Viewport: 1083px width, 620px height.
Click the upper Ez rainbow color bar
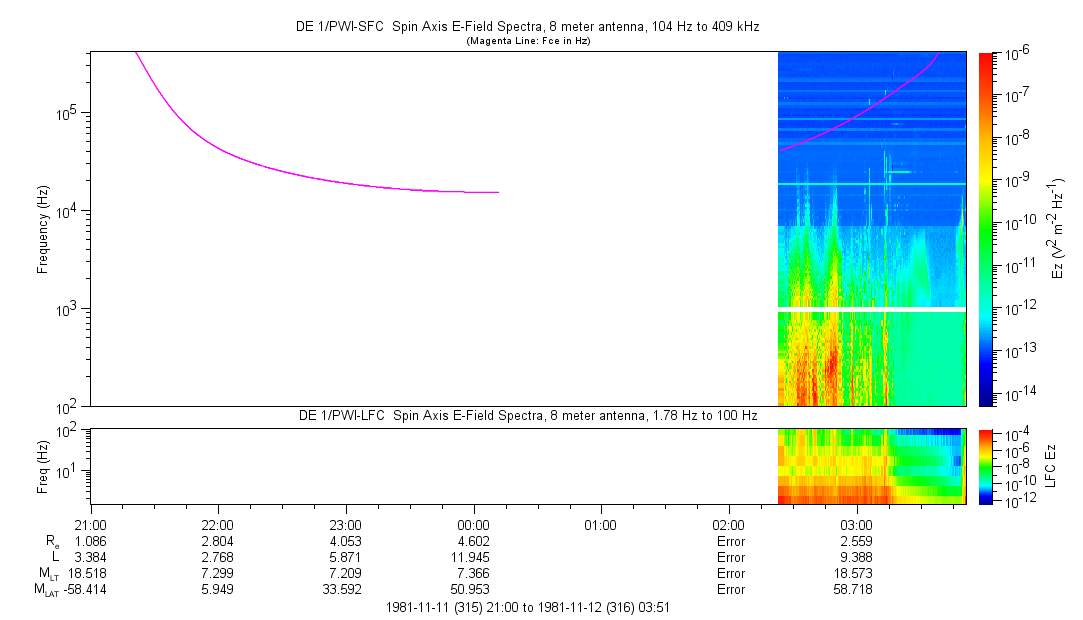click(x=986, y=228)
